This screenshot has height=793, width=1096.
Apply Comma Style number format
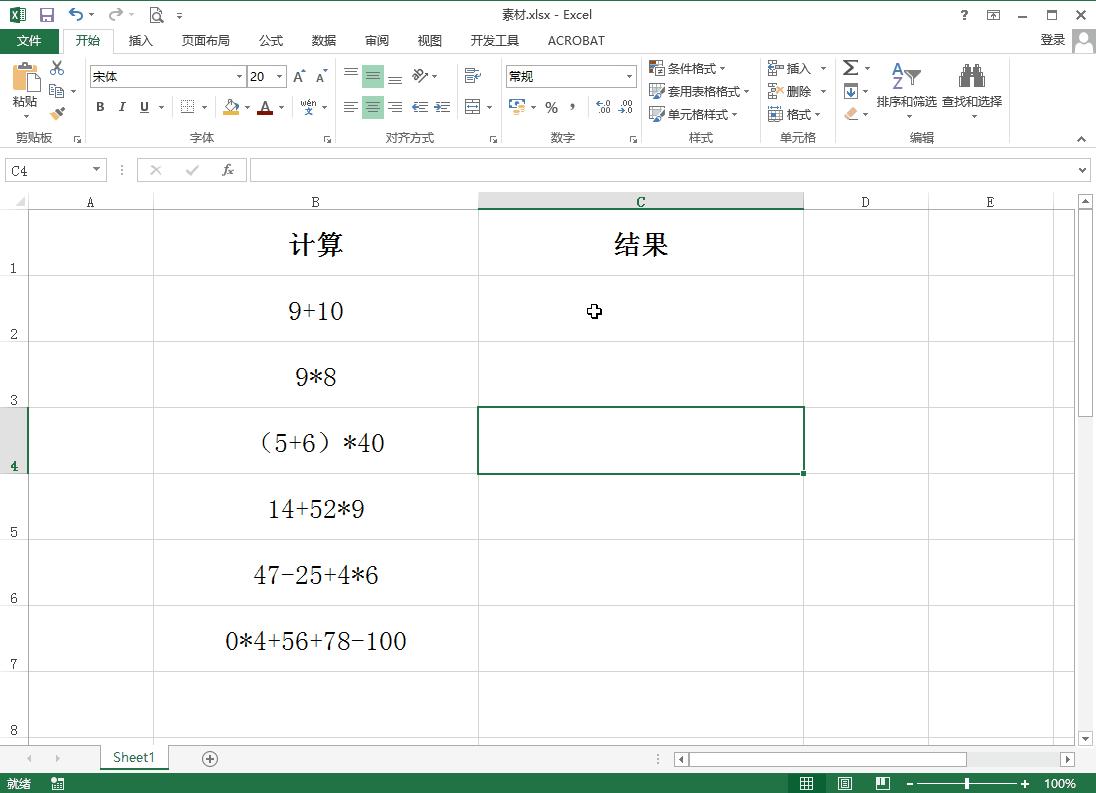click(572, 107)
